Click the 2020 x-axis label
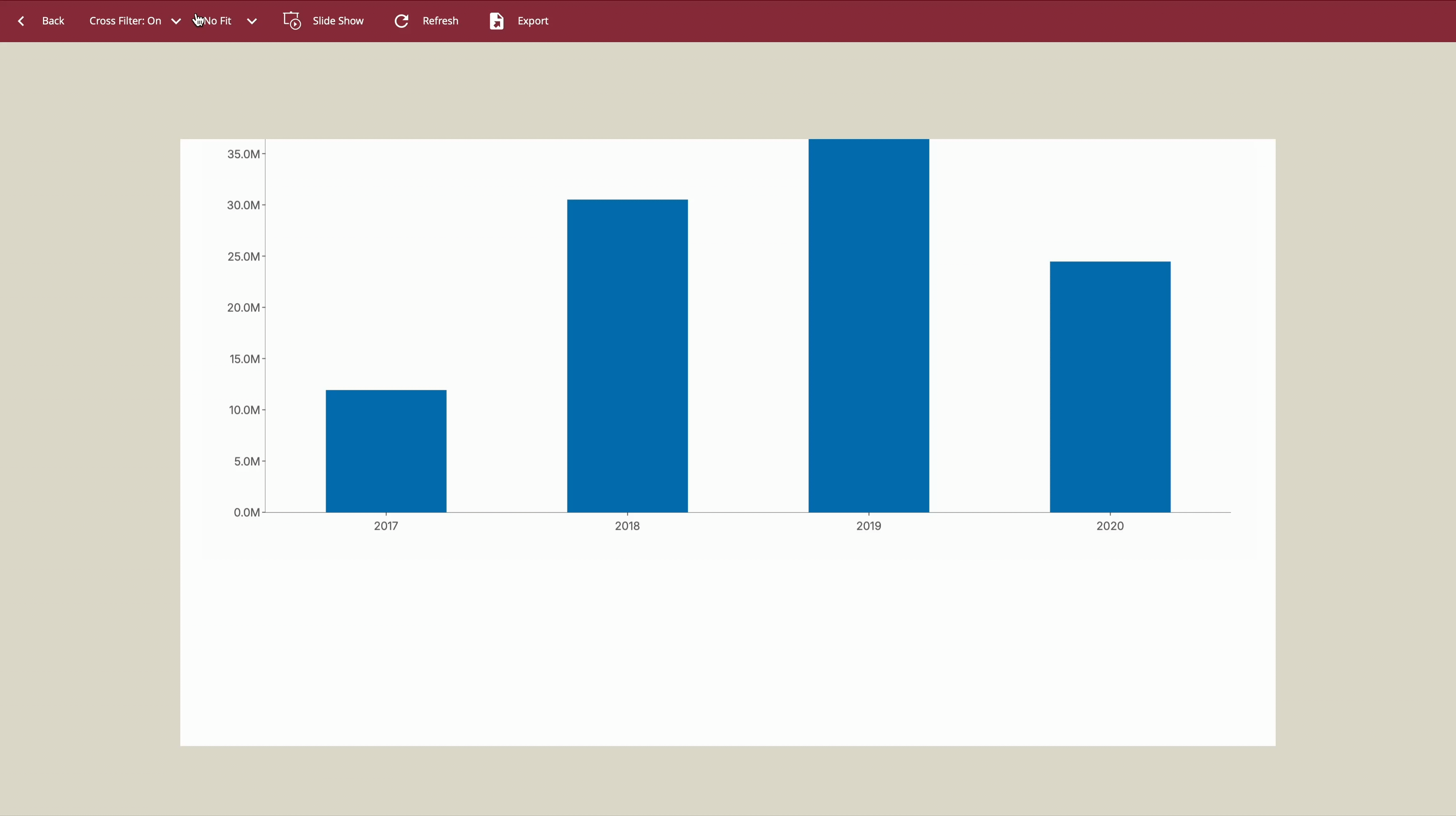1456x816 pixels. tap(1110, 526)
